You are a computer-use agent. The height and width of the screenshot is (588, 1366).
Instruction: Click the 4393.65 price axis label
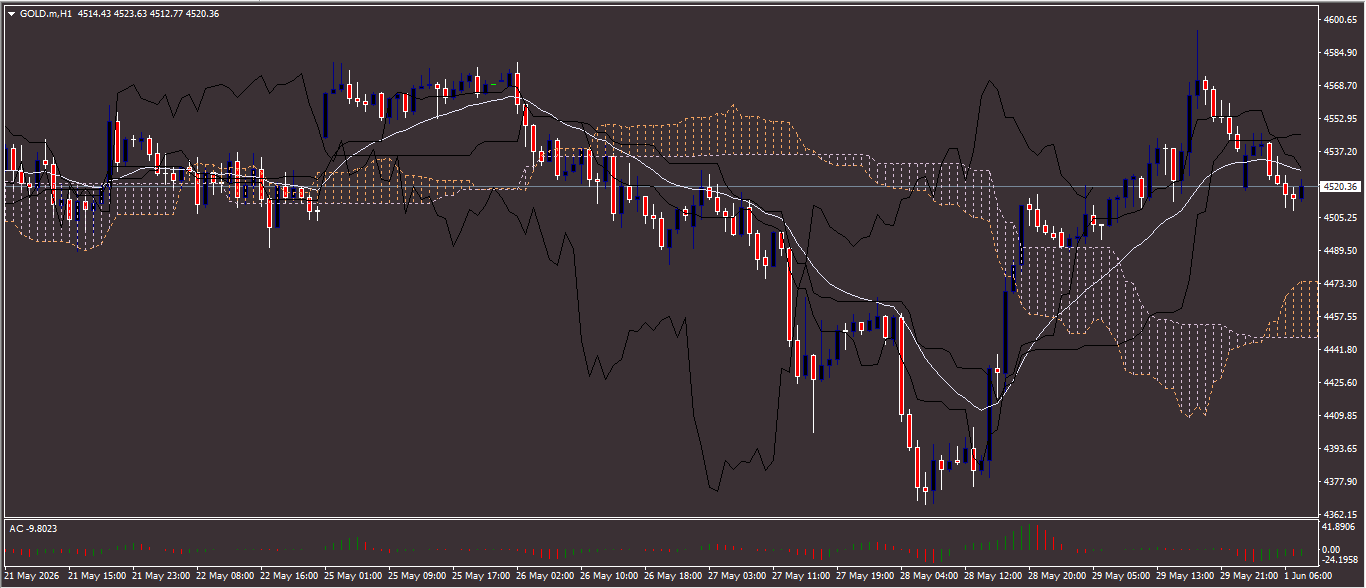click(x=1339, y=449)
